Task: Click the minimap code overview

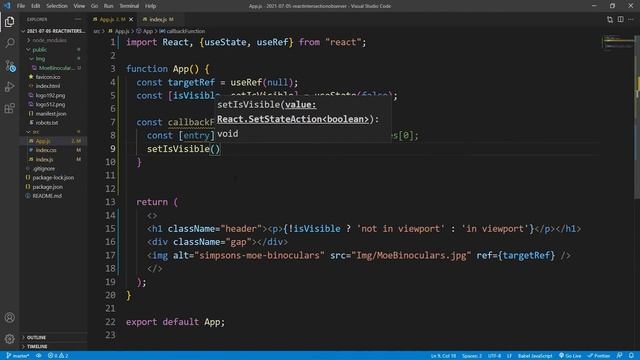Action: point(618,42)
